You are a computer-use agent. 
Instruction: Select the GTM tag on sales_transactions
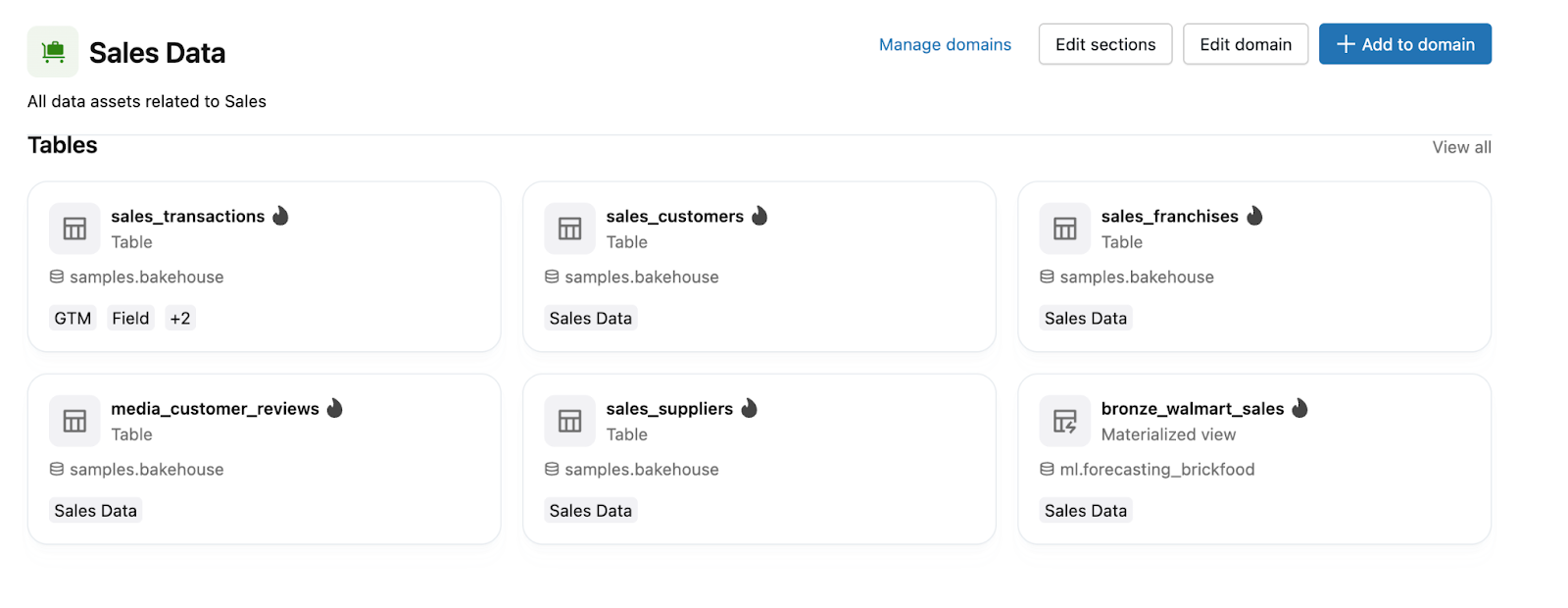click(73, 318)
